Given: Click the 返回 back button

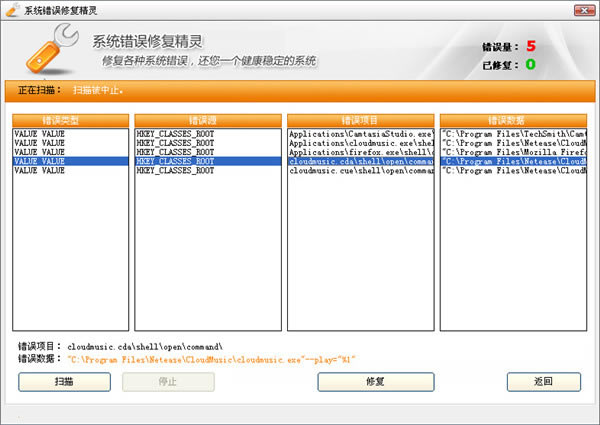Looking at the screenshot, I should [x=544, y=382].
